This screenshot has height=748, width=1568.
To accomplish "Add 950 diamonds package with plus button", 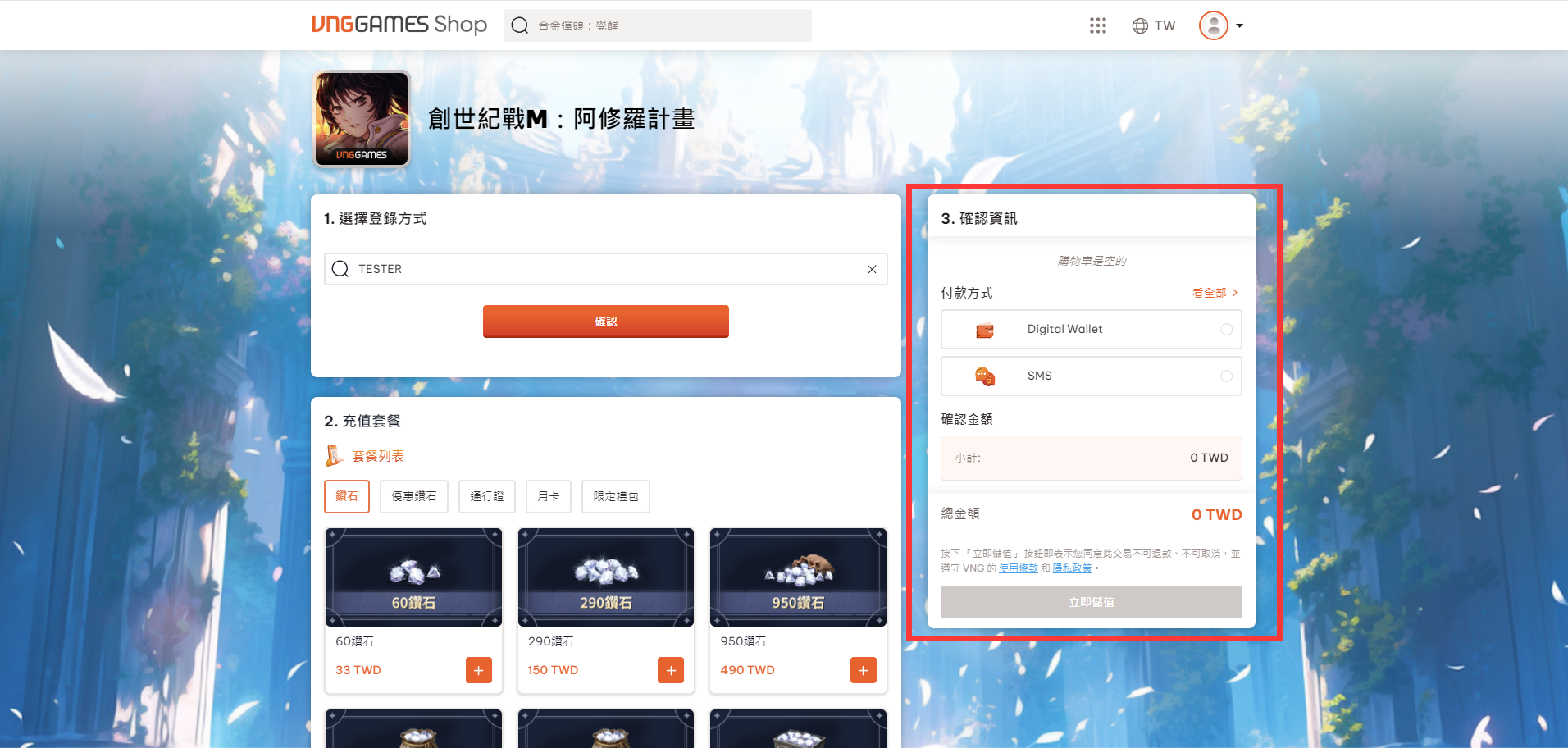I will coord(863,670).
